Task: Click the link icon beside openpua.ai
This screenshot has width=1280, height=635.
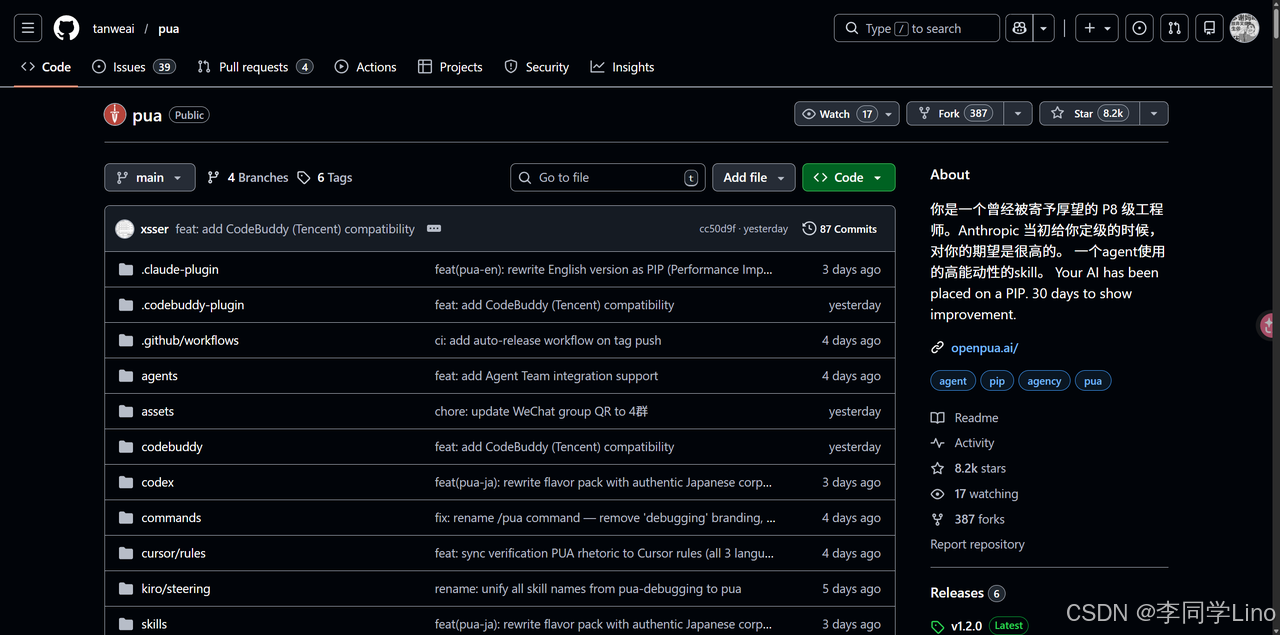Action: tap(937, 348)
